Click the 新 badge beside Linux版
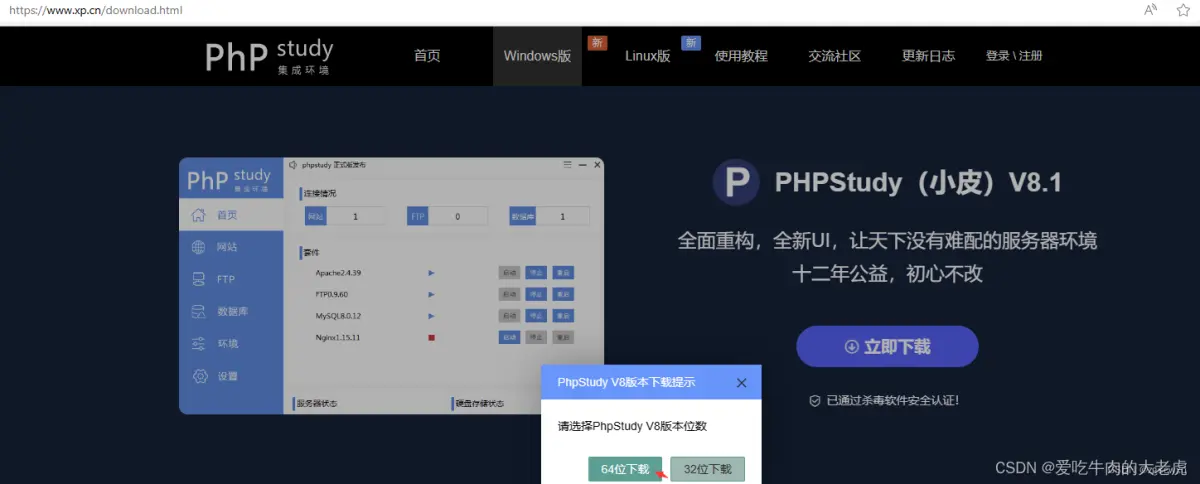This screenshot has width=1200, height=484. coord(691,43)
